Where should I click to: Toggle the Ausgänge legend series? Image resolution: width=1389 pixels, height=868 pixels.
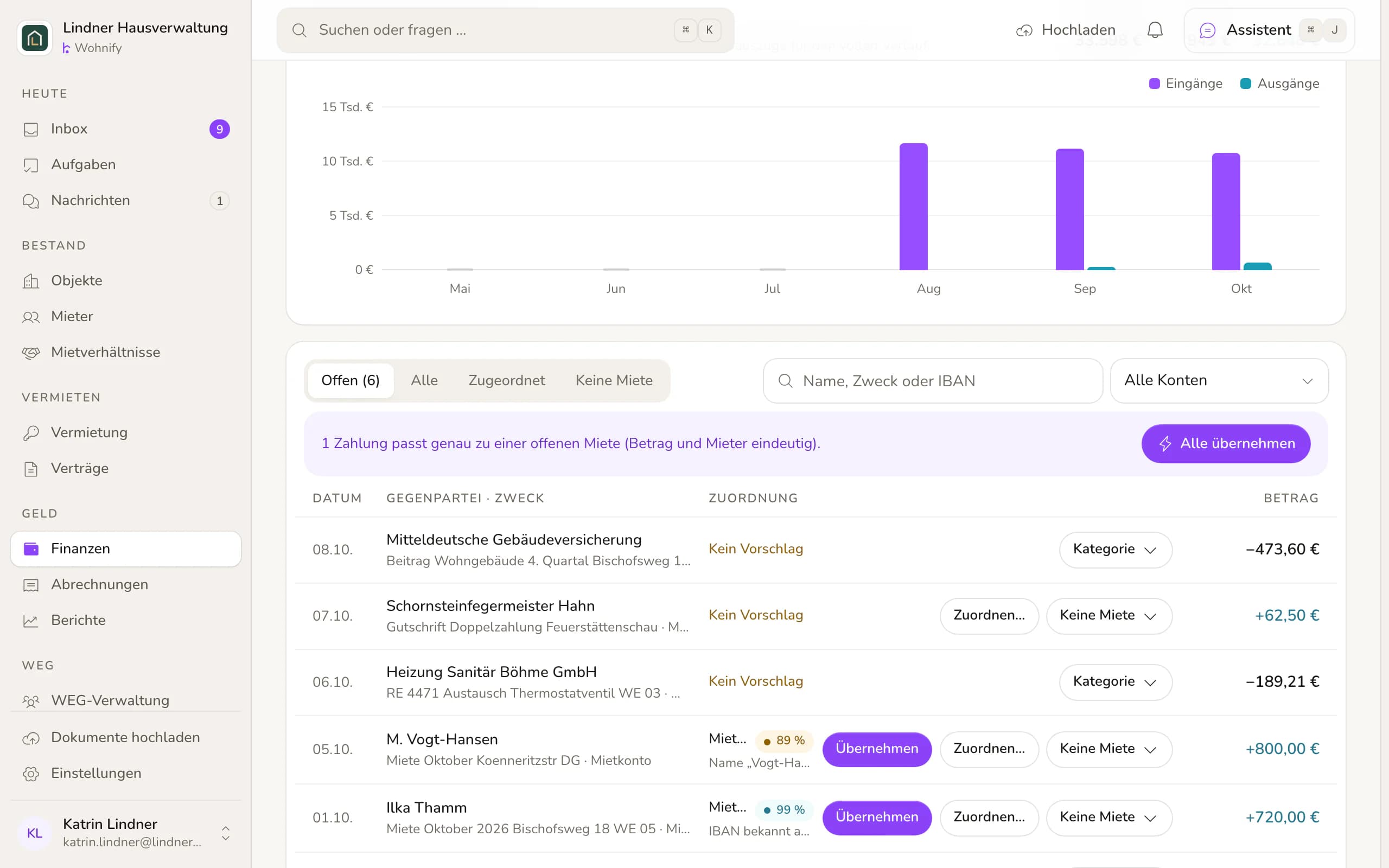click(x=1279, y=84)
